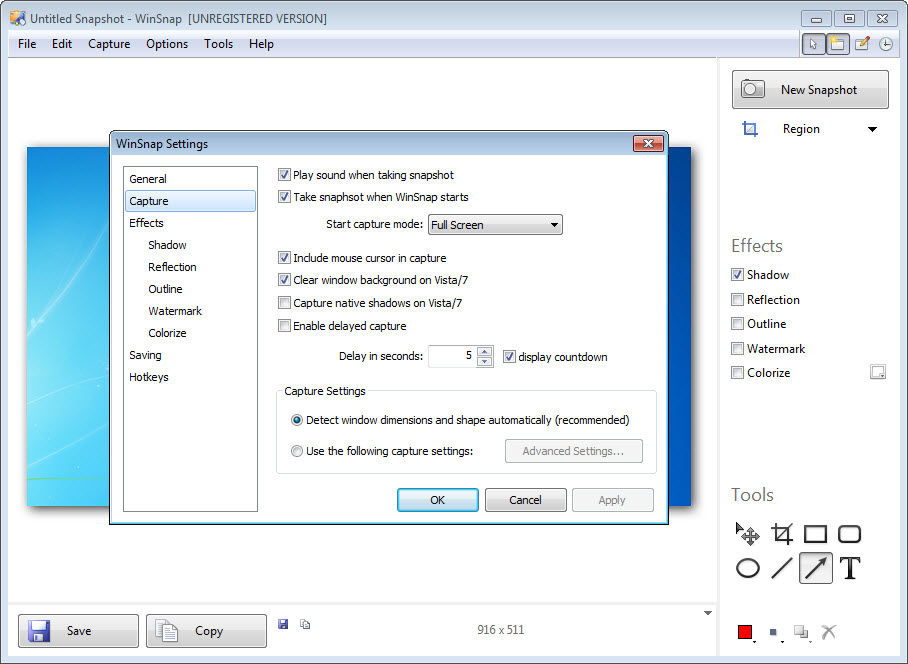Open the Help menu
908x664 pixels.
(261, 44)
